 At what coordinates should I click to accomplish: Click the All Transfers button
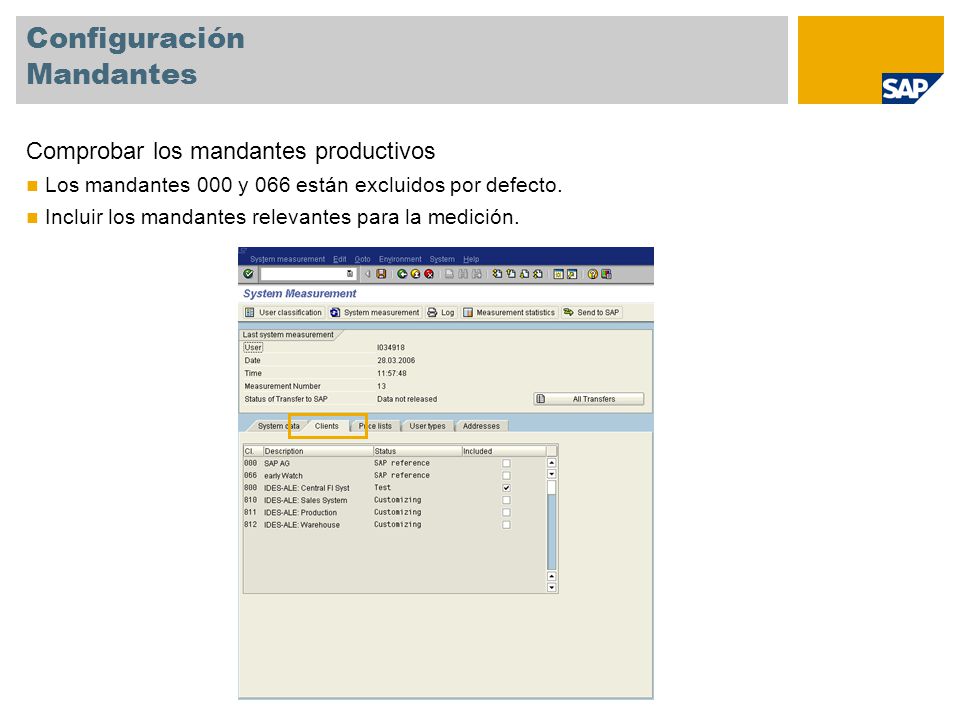click(x=588, y=399)
